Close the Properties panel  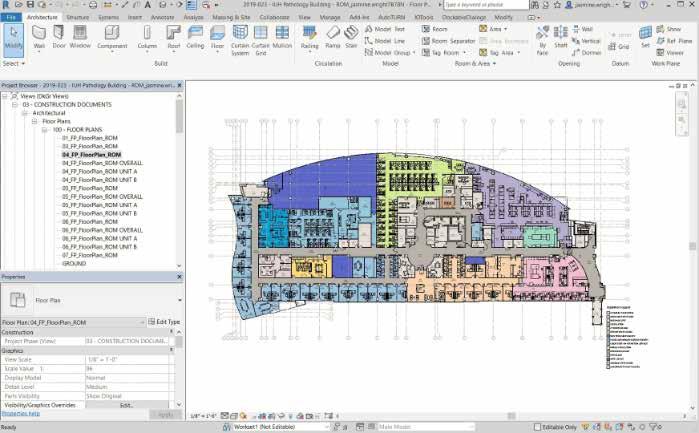180,276
